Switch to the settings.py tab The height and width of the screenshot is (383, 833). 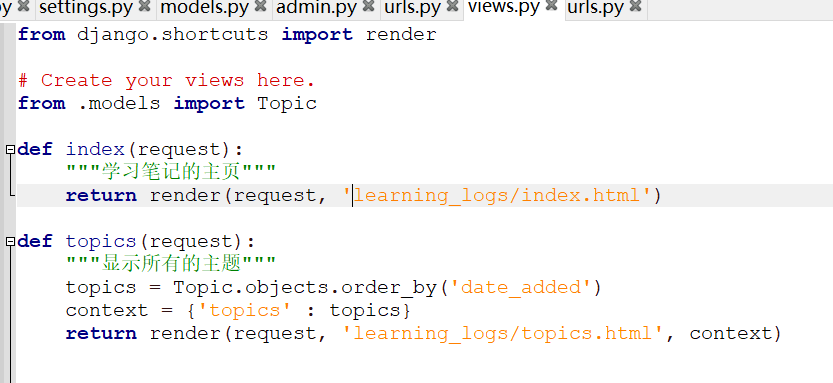(x=87, y=7)
